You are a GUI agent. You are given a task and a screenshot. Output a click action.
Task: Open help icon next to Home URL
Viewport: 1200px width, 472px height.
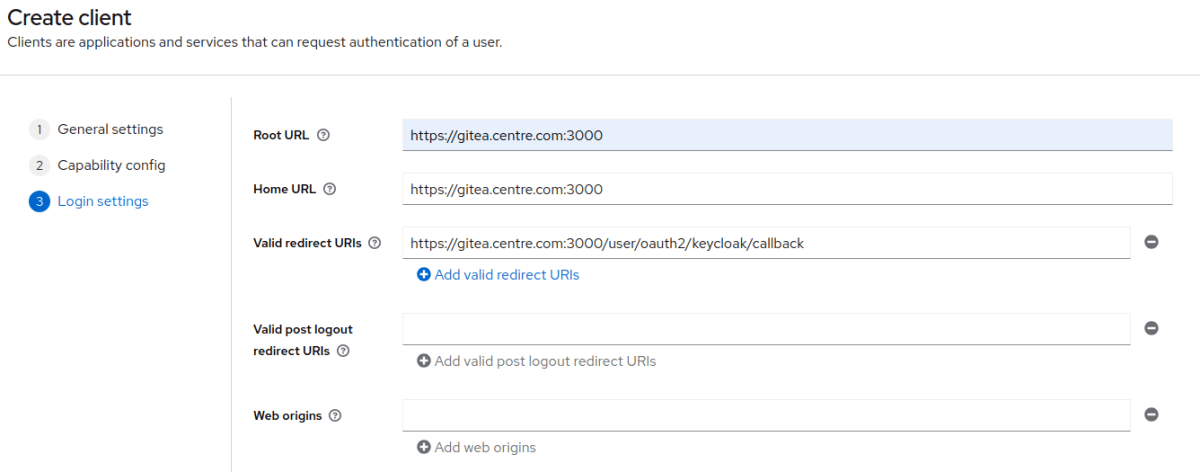[330, 189]
